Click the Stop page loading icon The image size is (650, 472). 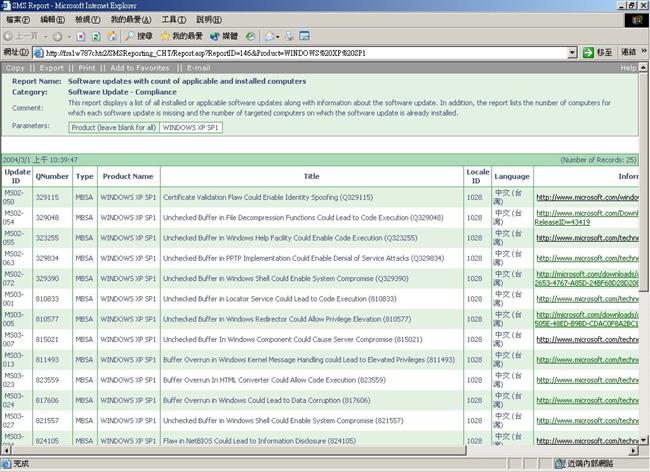click(81, 36)
